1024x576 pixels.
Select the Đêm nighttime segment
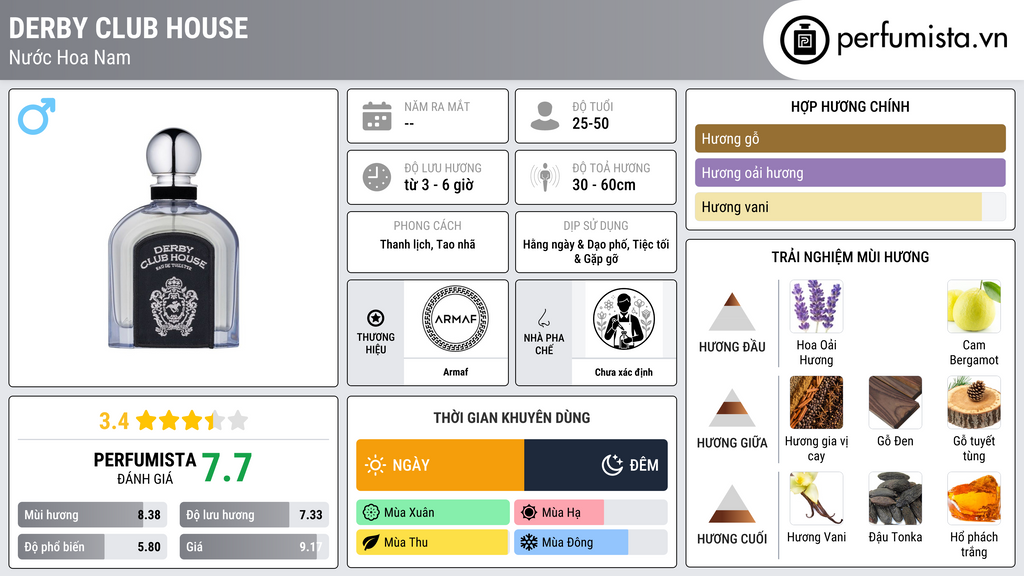(x=596, y=465)
